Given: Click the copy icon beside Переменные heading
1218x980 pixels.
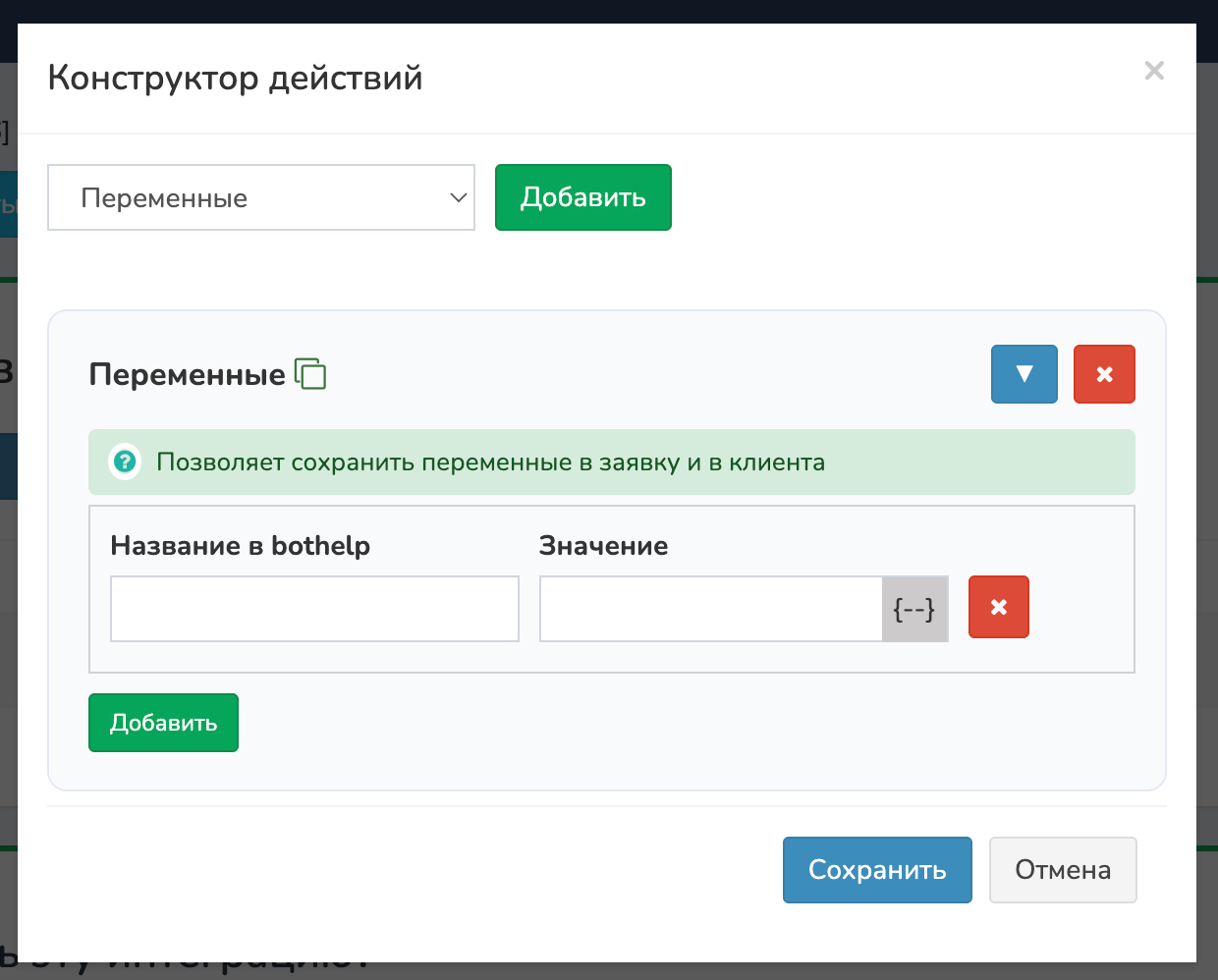Looking at the screenshot, I should pos(310,374).
